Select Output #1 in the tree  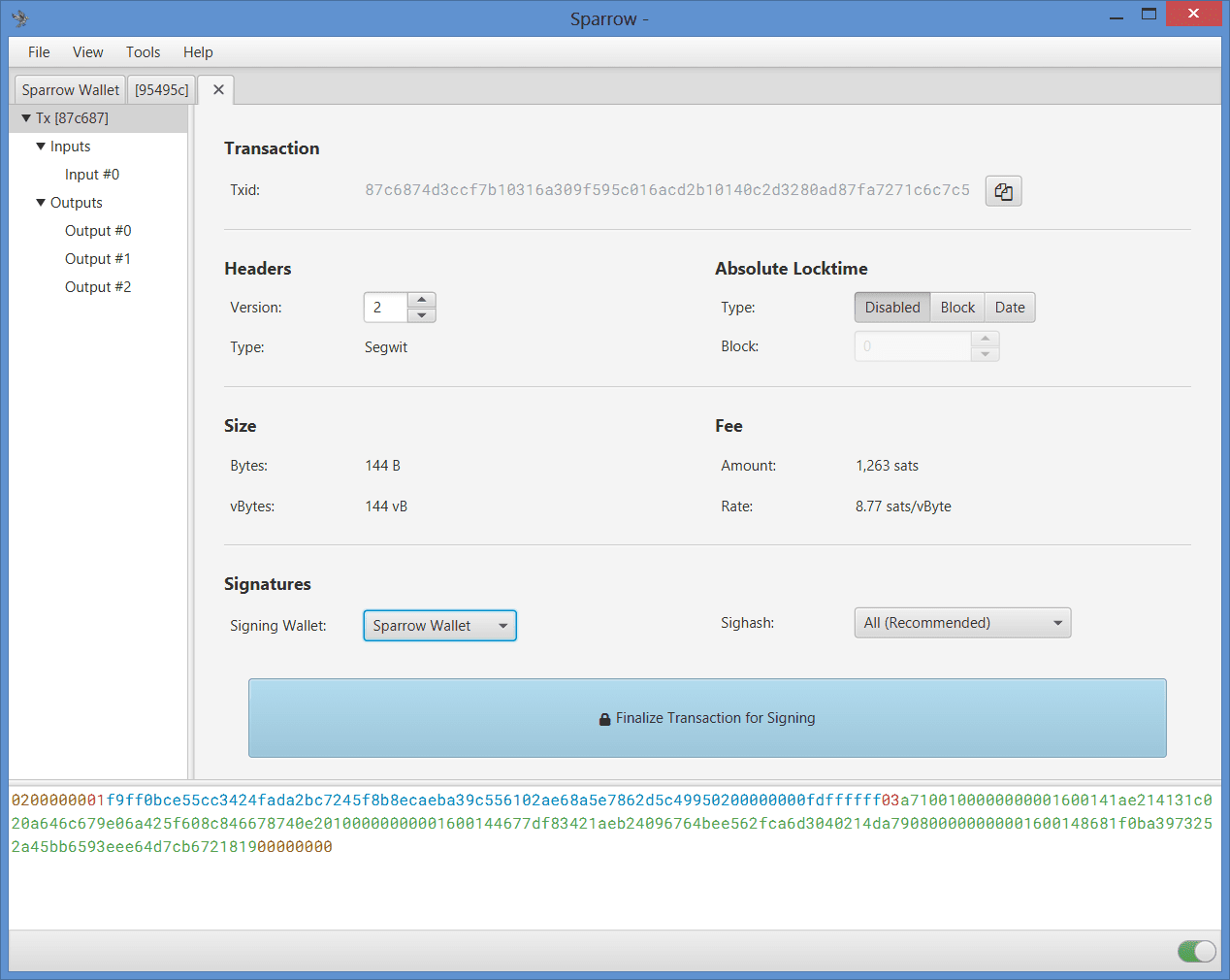[x=98, y=259]
